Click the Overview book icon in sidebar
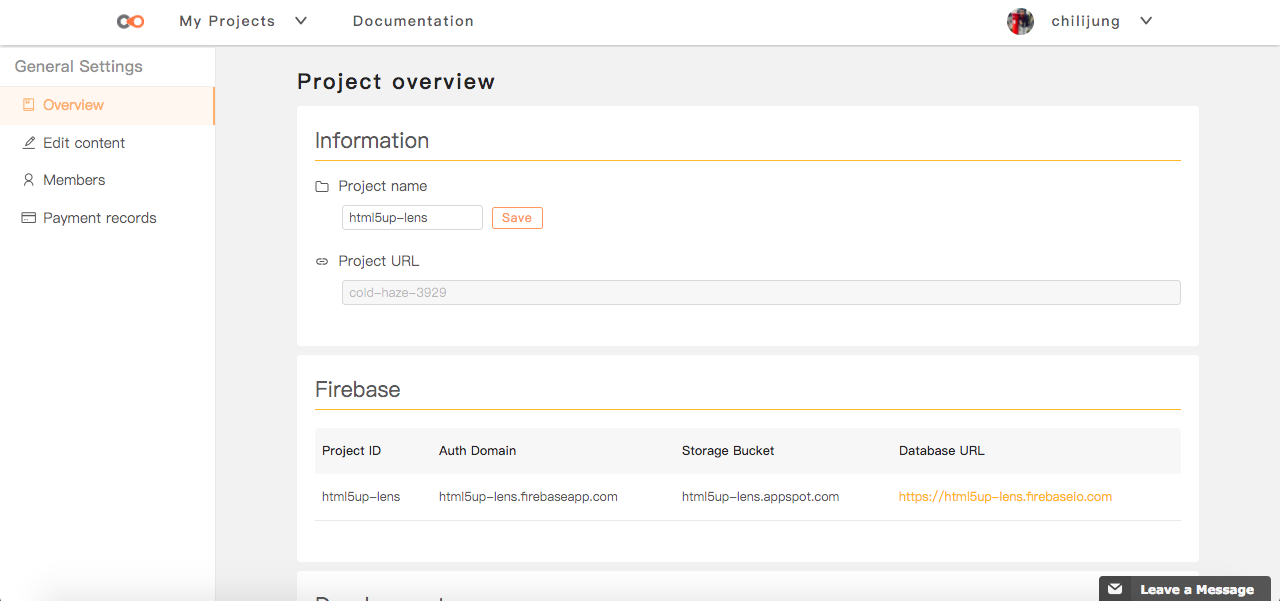1280x601 pixels. click(28, 105)
